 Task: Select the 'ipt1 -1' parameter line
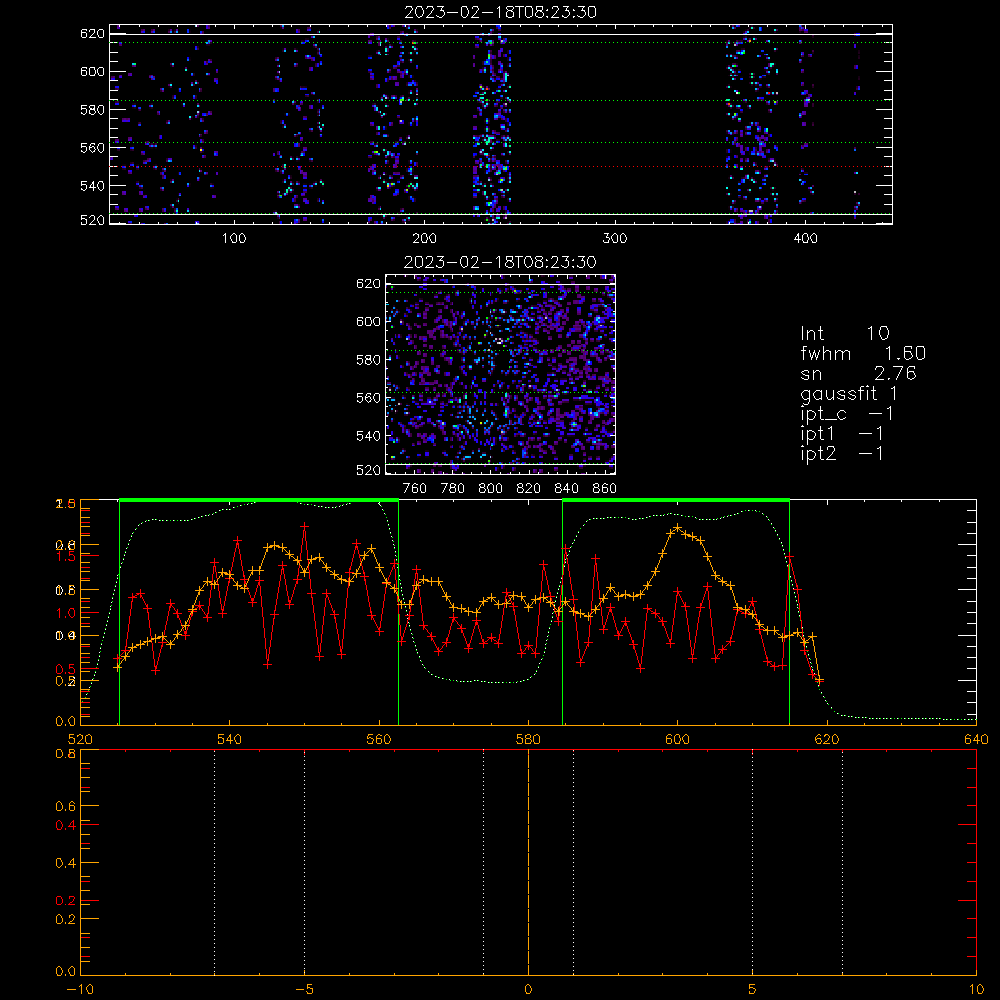[842, 434]
